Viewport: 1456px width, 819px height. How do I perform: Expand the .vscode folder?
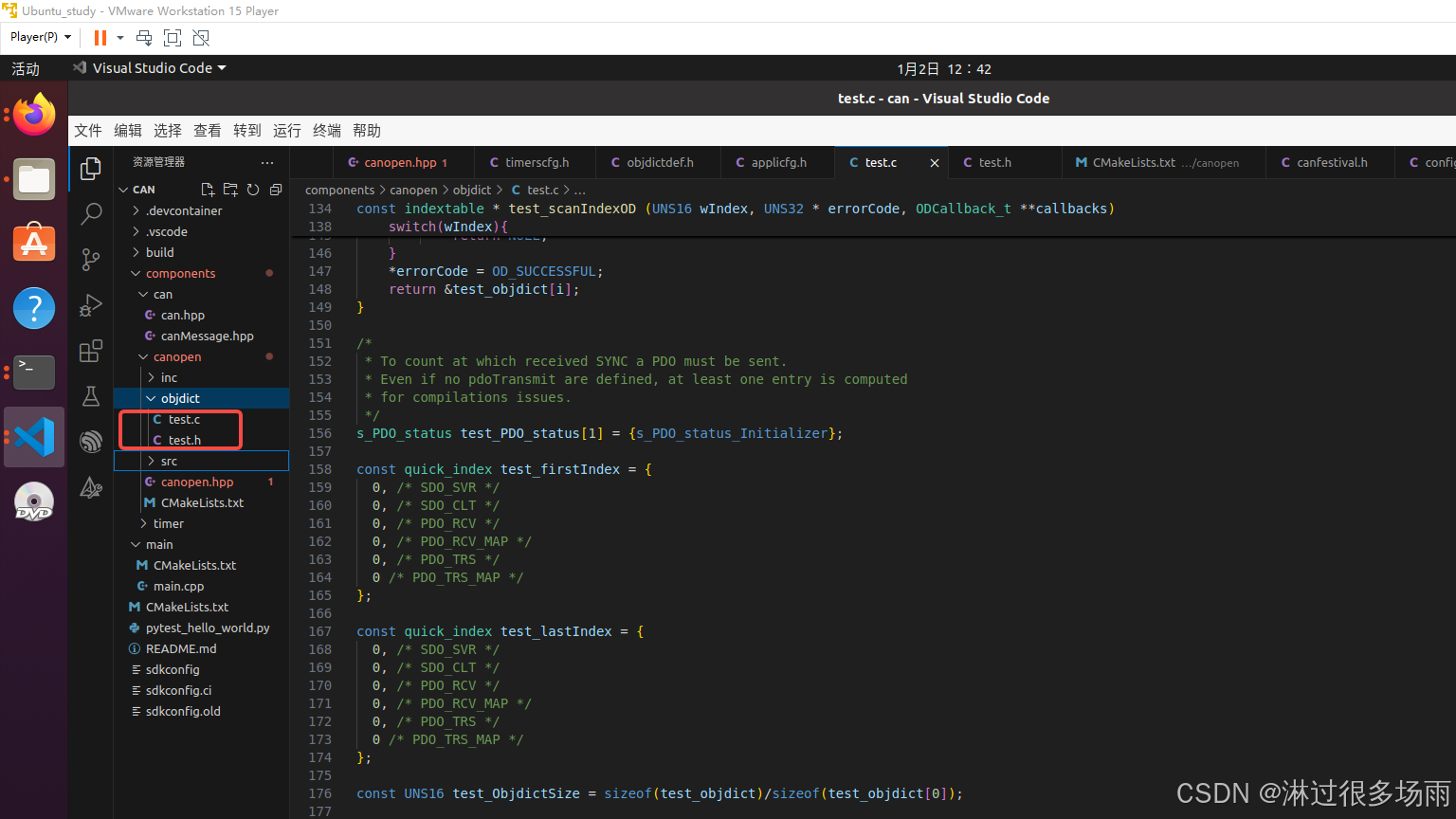click(201, 231)
